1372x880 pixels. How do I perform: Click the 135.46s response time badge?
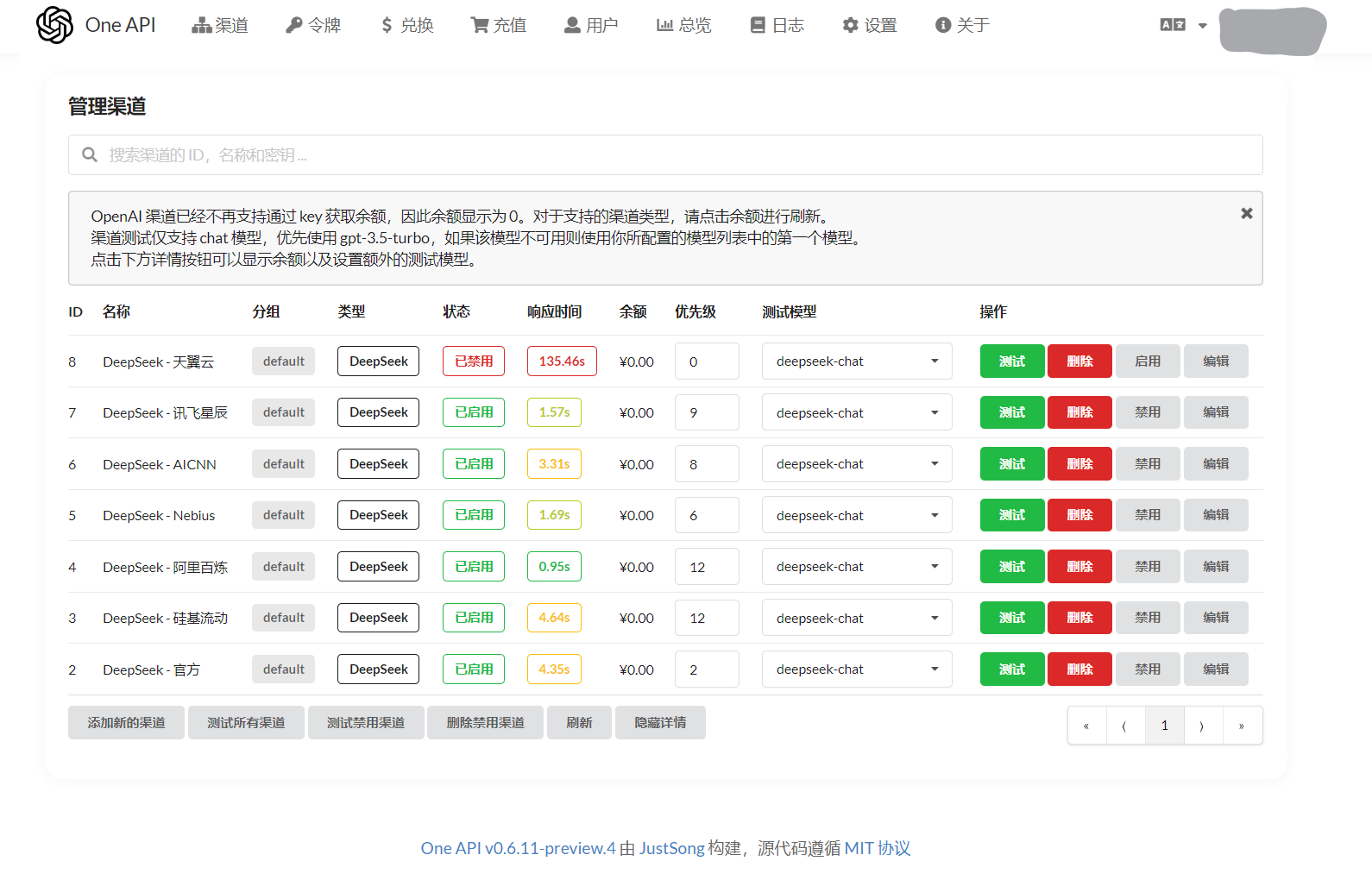point(562,361)
